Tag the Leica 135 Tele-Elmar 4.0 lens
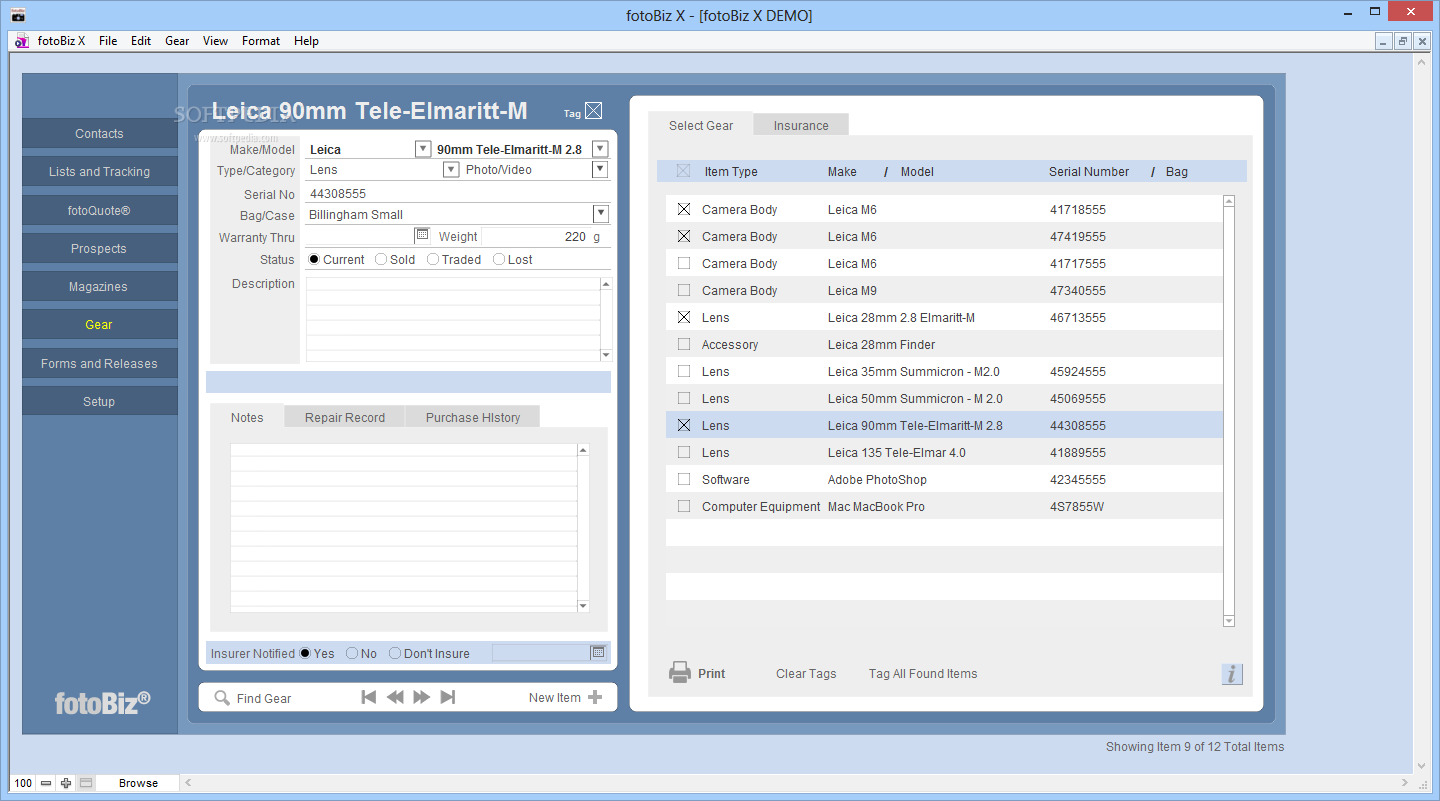The image size is (1440, 801). (x=684, y=452)
